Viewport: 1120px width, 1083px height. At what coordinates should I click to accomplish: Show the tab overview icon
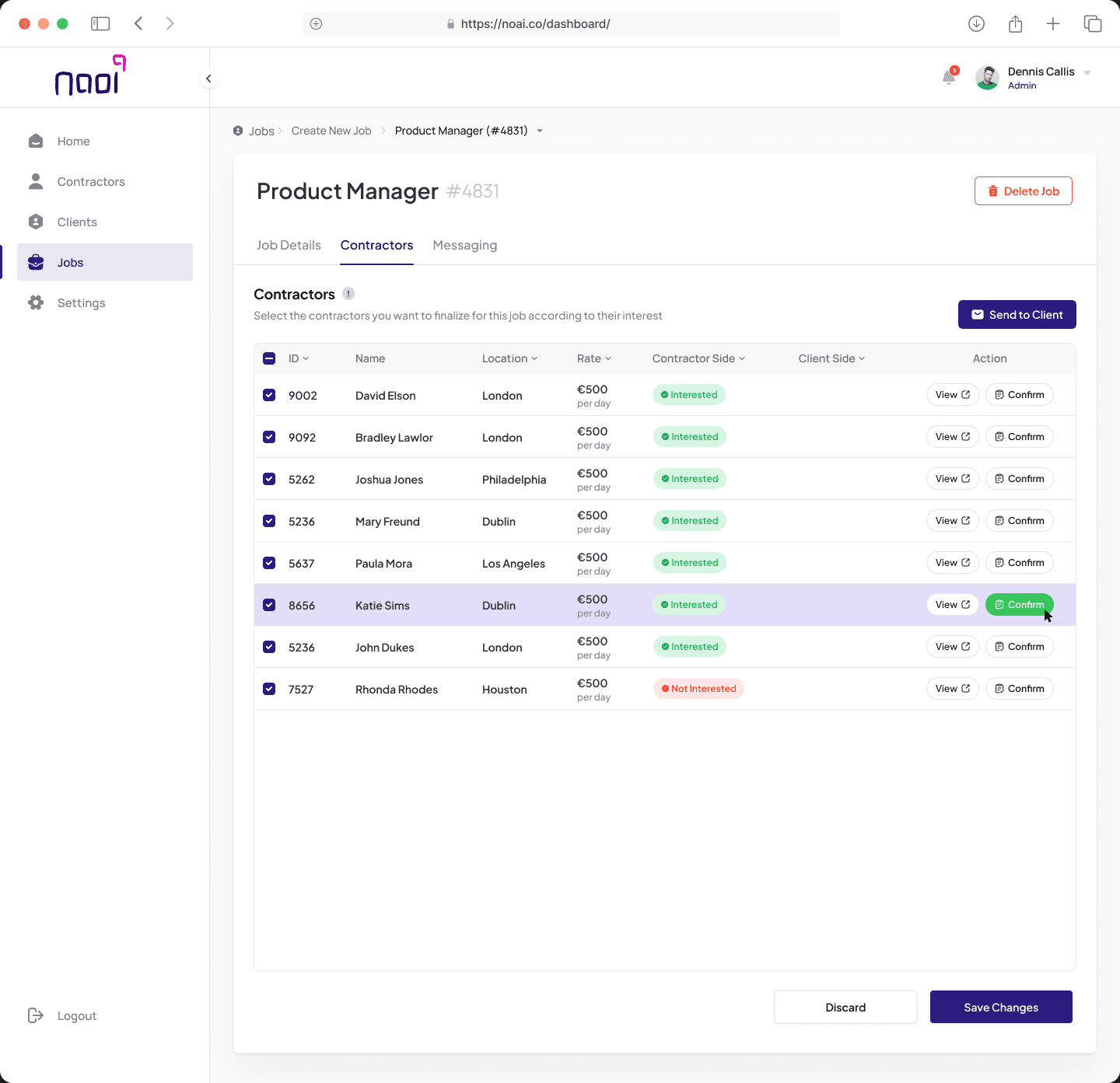[x=1092, y=23]
